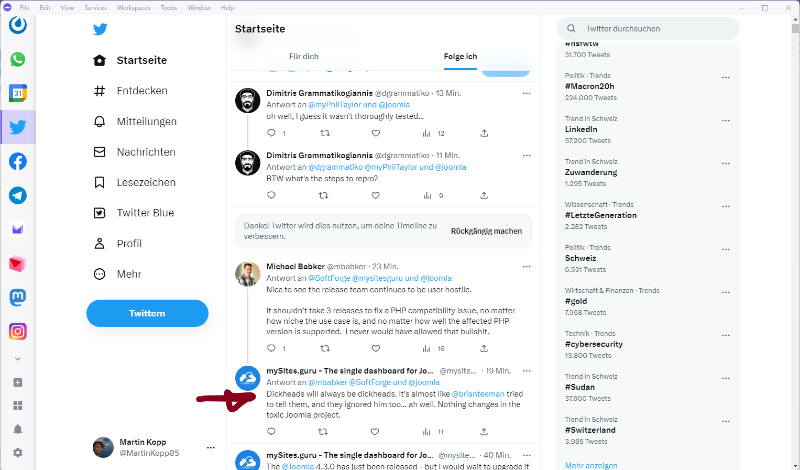Add new service with plus icon
Viewport: 800px width, 470px height.
[17, 382]
